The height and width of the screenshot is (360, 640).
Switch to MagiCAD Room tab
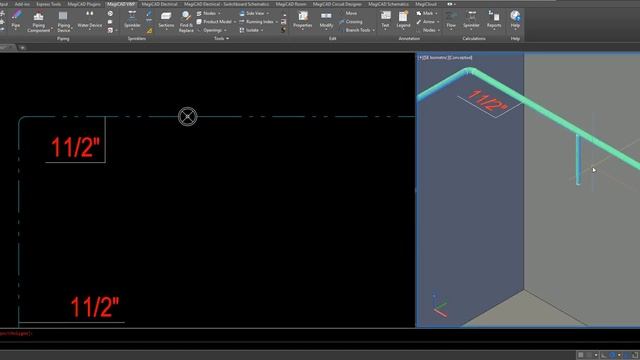pyautogui.click(x=291, y=4)
